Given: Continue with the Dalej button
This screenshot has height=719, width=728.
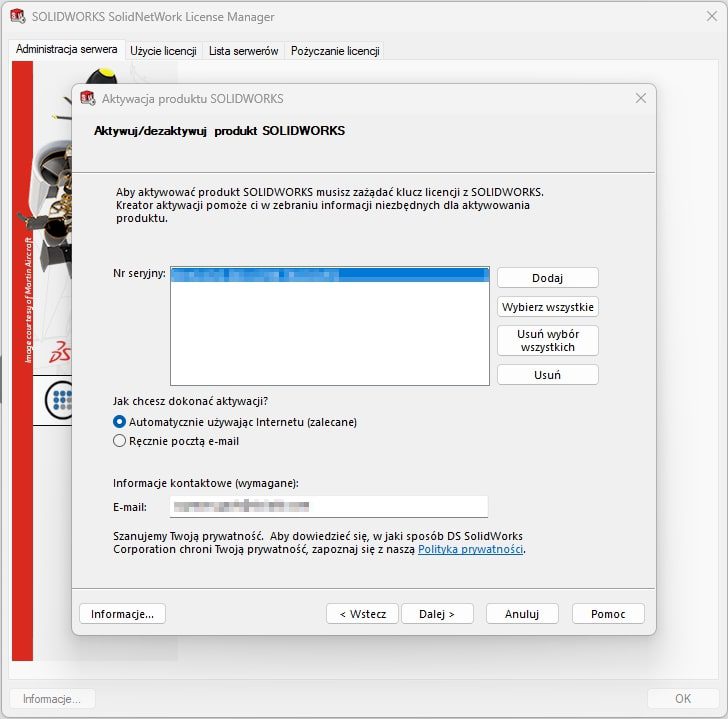Looking at the screenshot, I should coord(437,614).
